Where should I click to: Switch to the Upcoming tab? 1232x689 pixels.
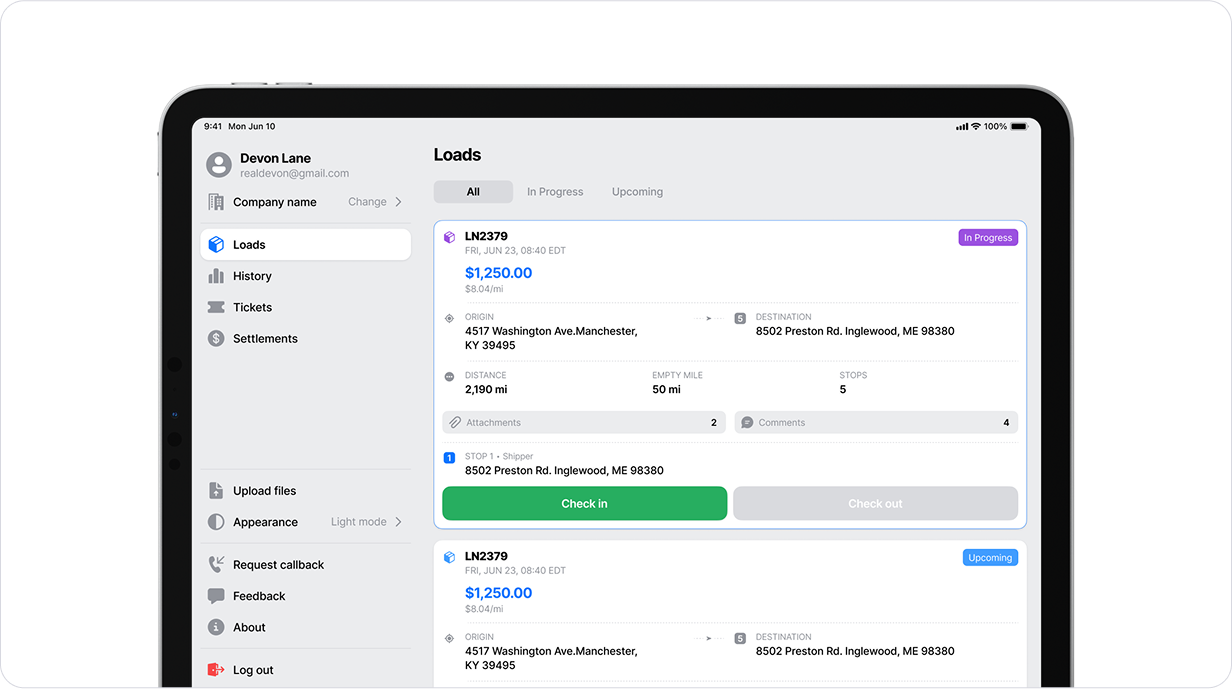click(637, 192)
